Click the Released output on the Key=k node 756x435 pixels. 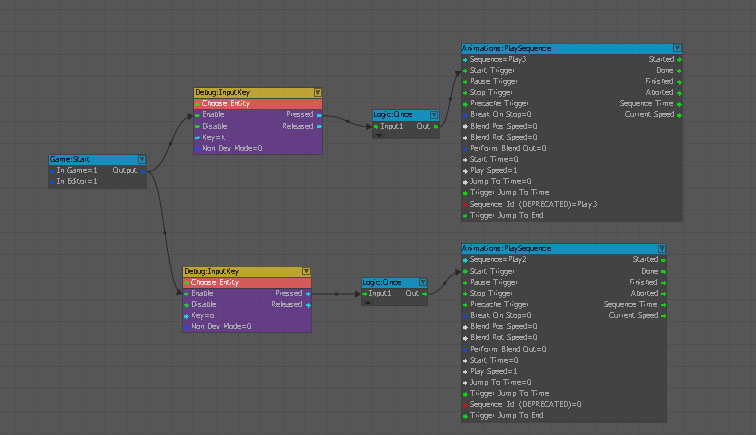click(x=302, y=126)
